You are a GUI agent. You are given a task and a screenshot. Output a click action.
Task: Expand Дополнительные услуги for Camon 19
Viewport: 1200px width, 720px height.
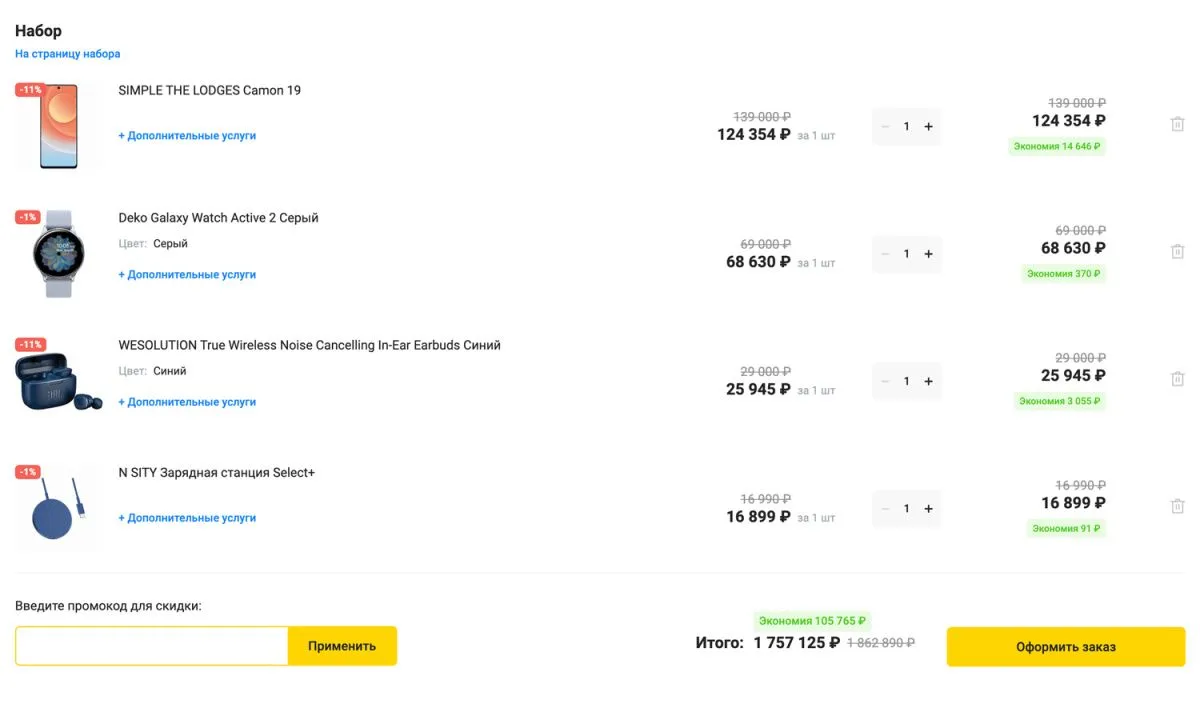187,135
